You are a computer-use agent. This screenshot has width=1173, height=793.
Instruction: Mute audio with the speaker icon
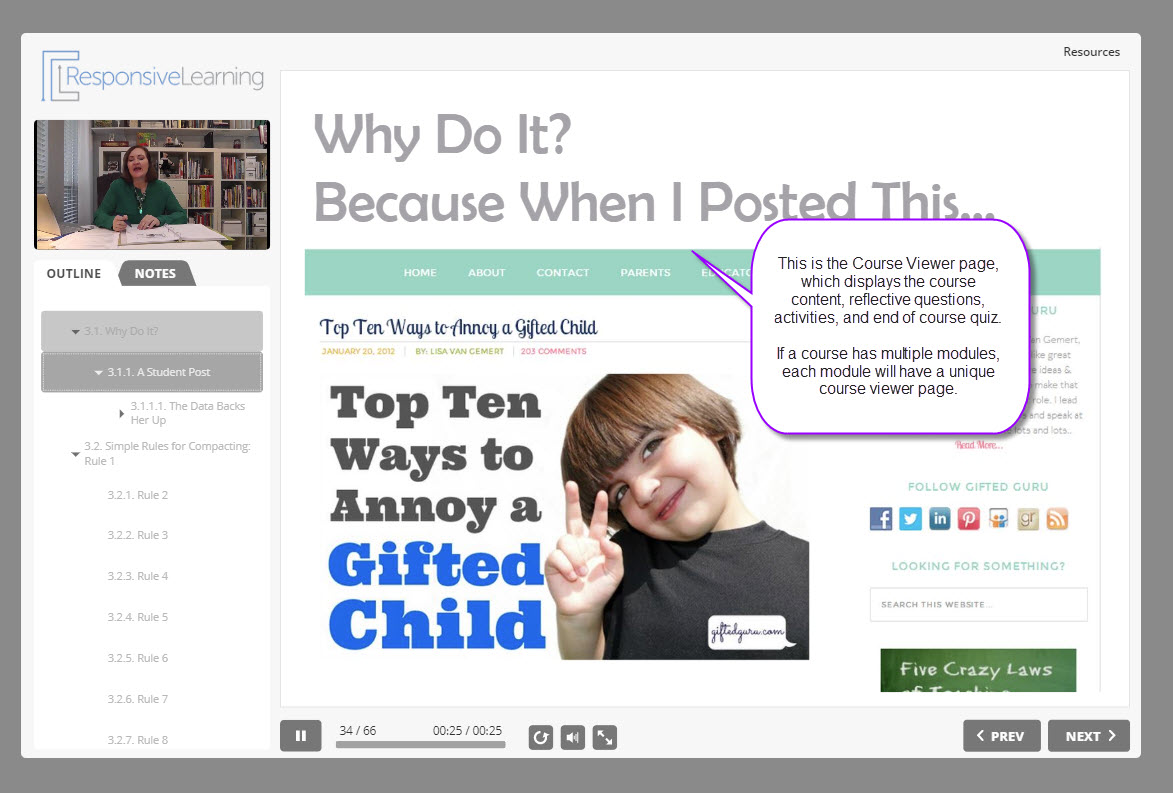[x=573, y=738]
